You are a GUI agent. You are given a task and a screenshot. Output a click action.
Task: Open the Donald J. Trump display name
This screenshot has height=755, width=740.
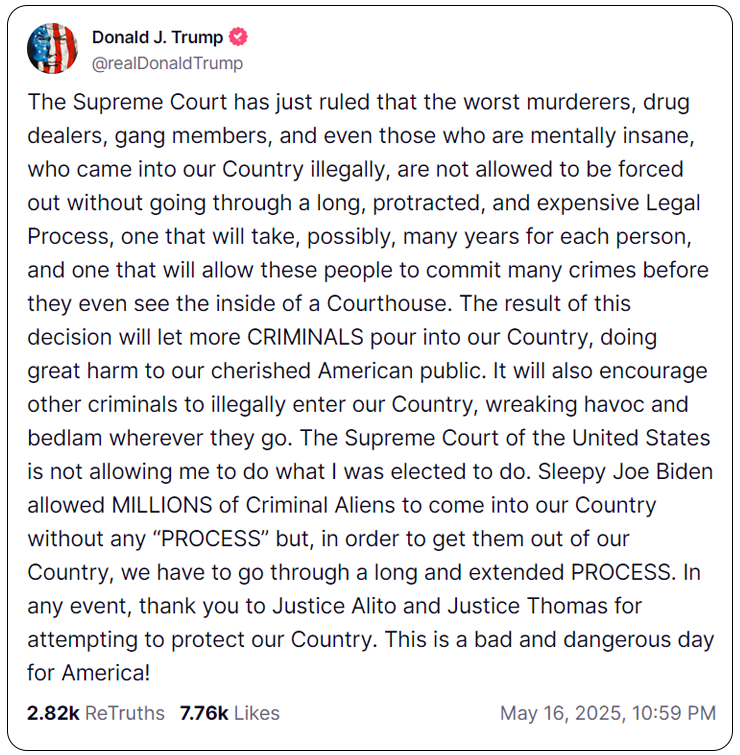click(157, 37)
